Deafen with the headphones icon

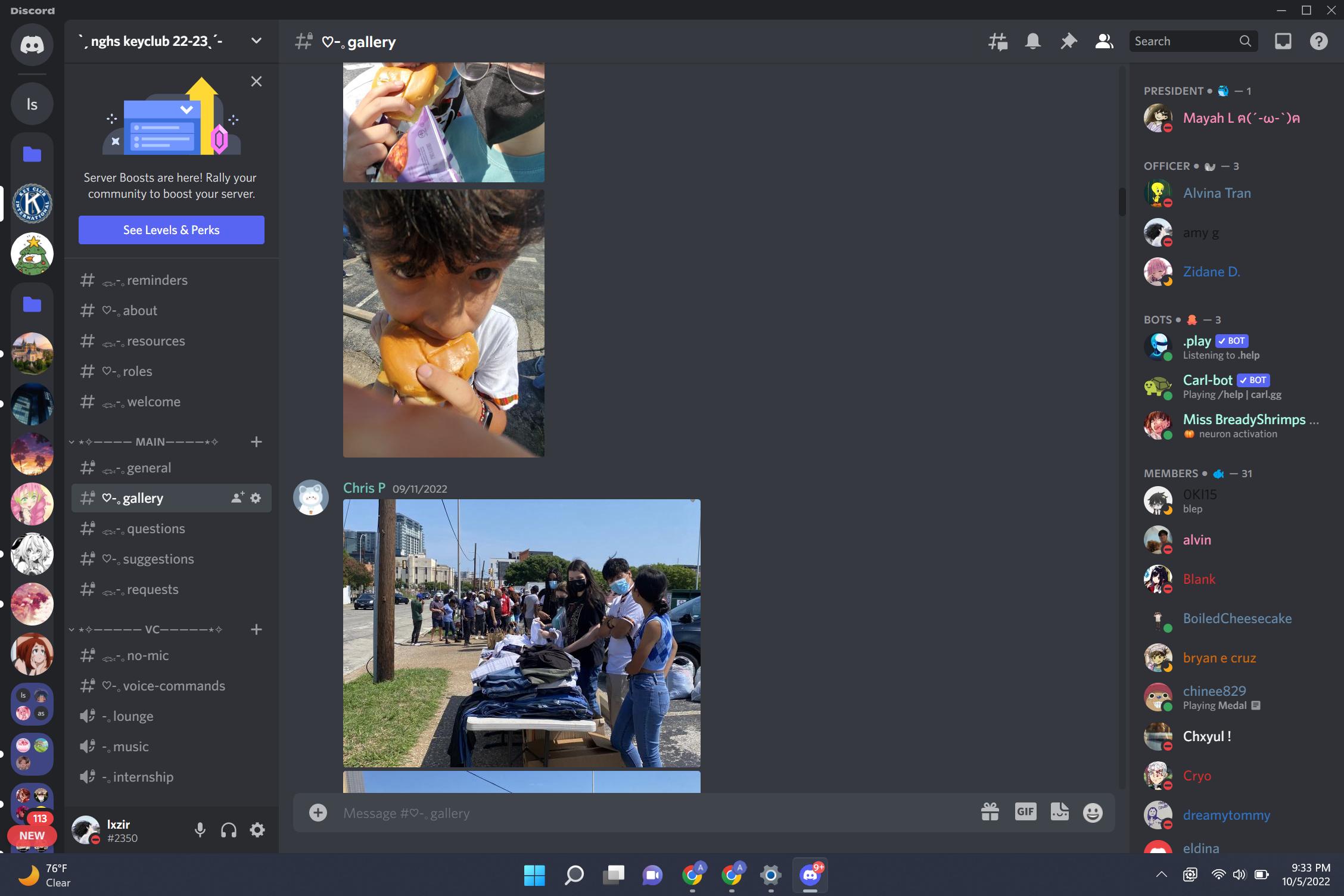(229, 830)
